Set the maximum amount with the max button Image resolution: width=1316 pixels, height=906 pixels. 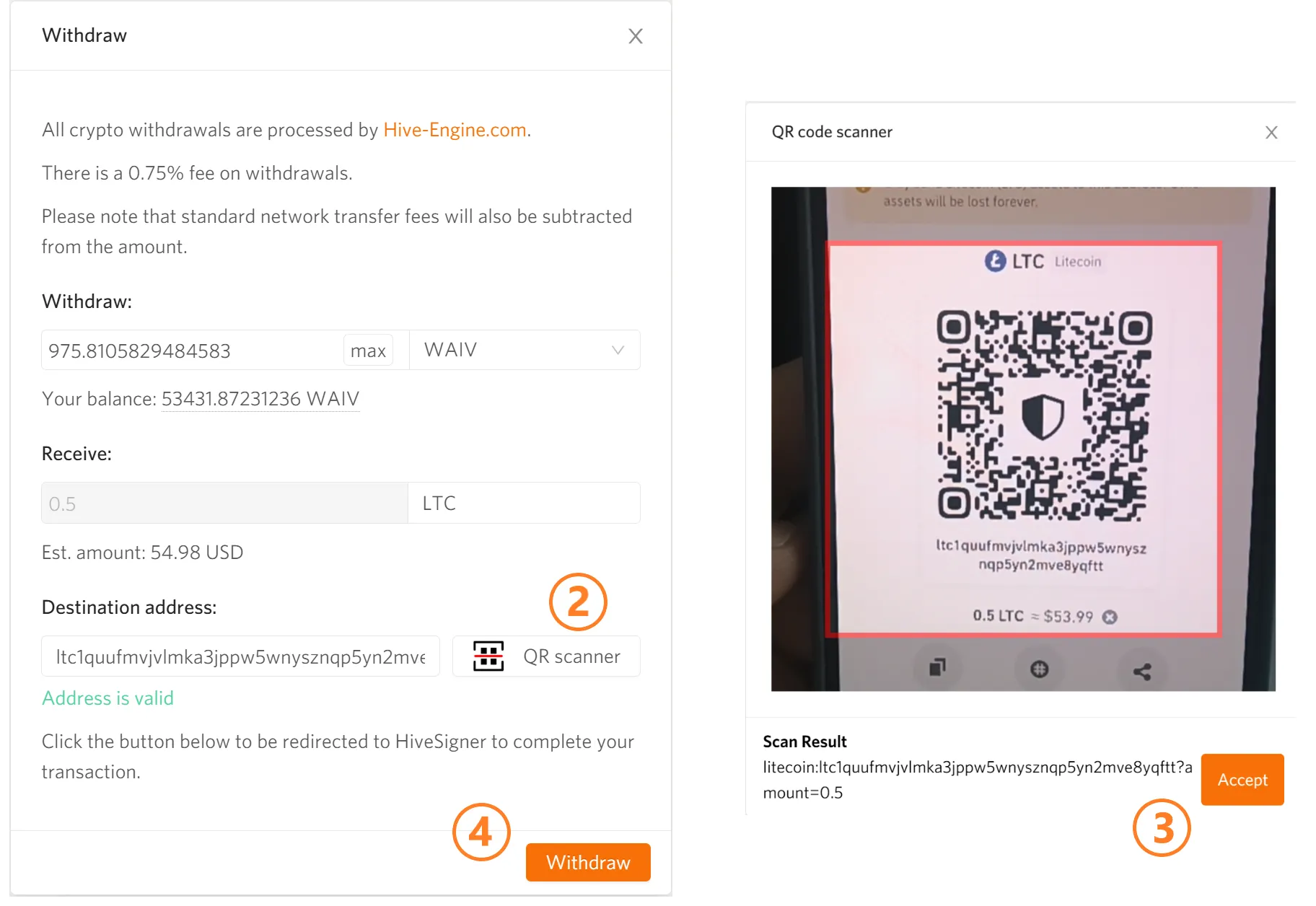tap(368, 351)
